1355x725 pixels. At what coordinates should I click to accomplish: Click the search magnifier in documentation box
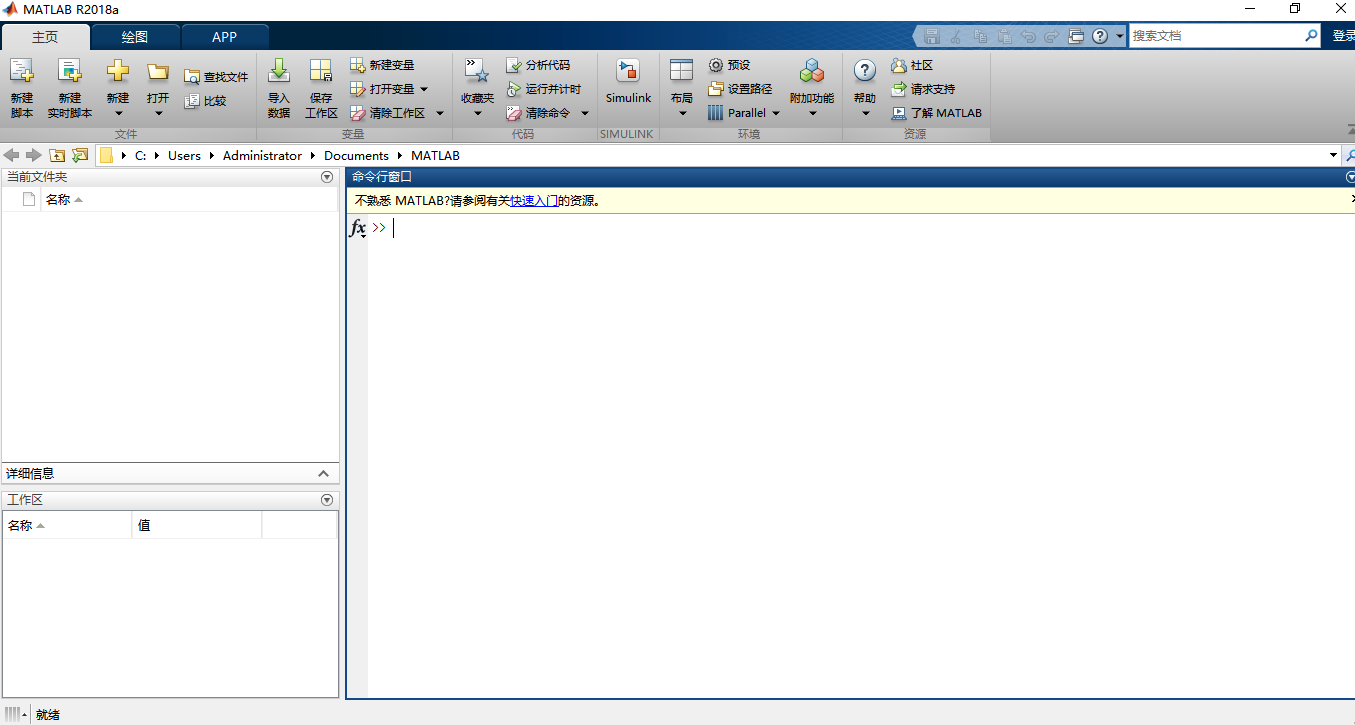pos(1312,36)
